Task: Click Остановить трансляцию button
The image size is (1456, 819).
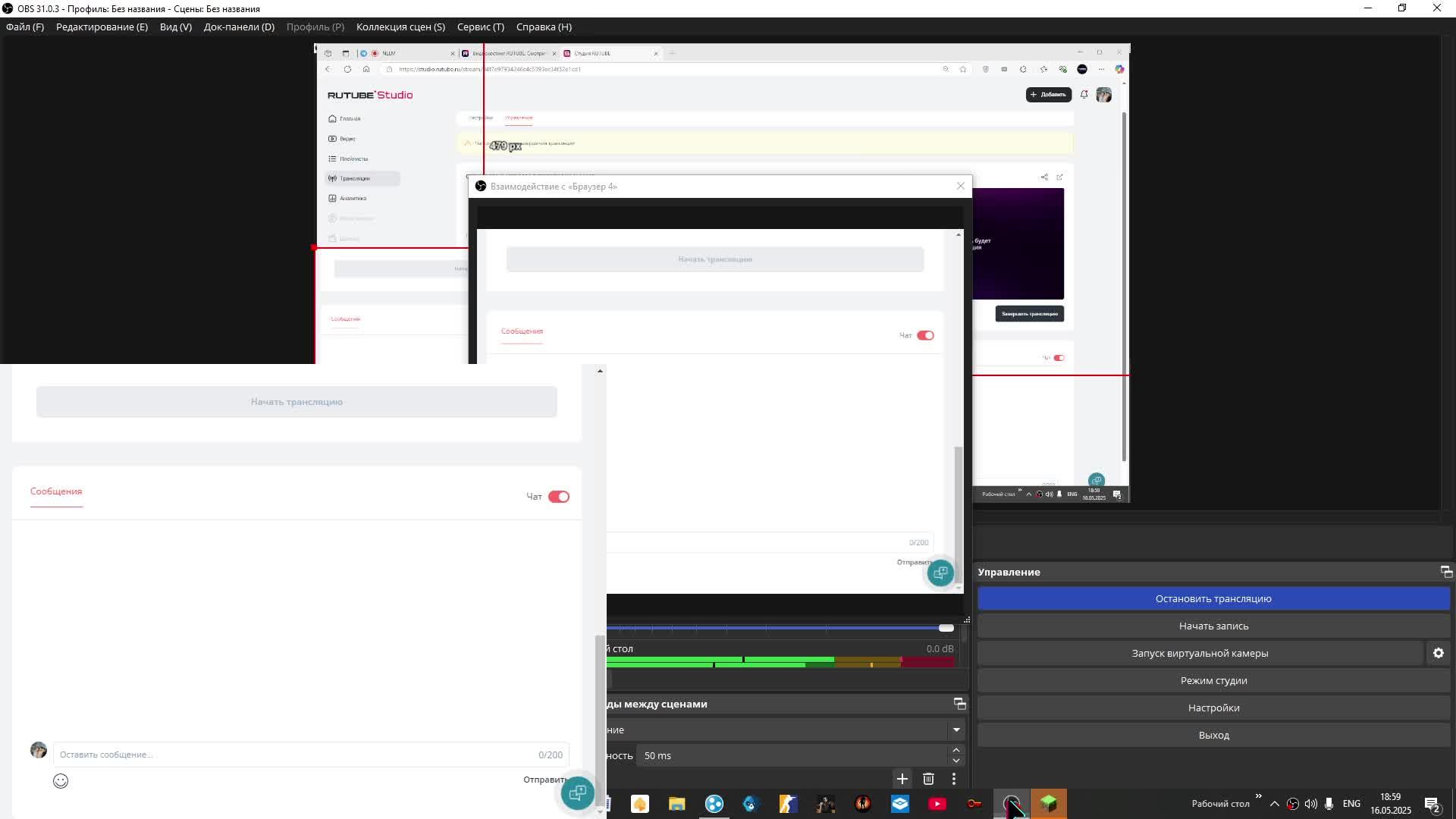Action: tap(1213, 598)
